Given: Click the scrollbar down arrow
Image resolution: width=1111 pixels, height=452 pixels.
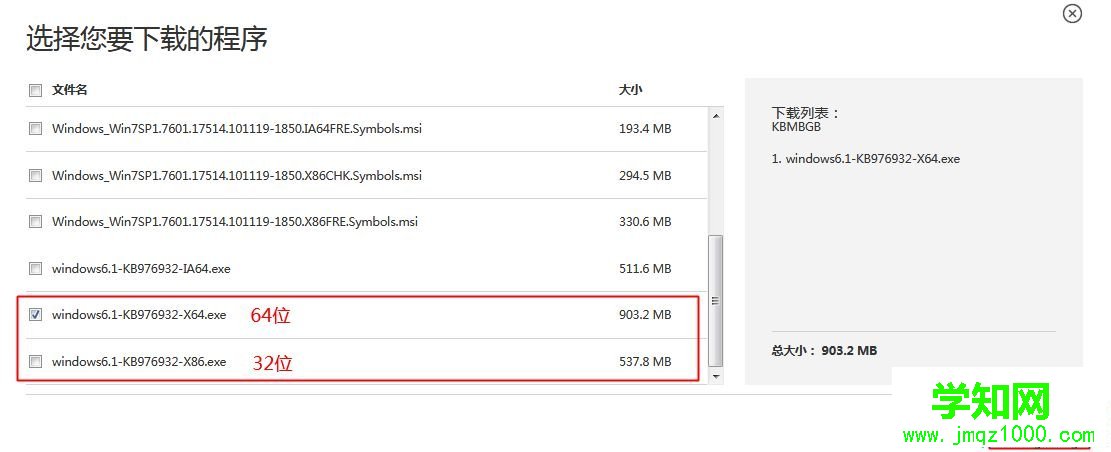Looking at the screenshot, I should [x=715, y=376].
